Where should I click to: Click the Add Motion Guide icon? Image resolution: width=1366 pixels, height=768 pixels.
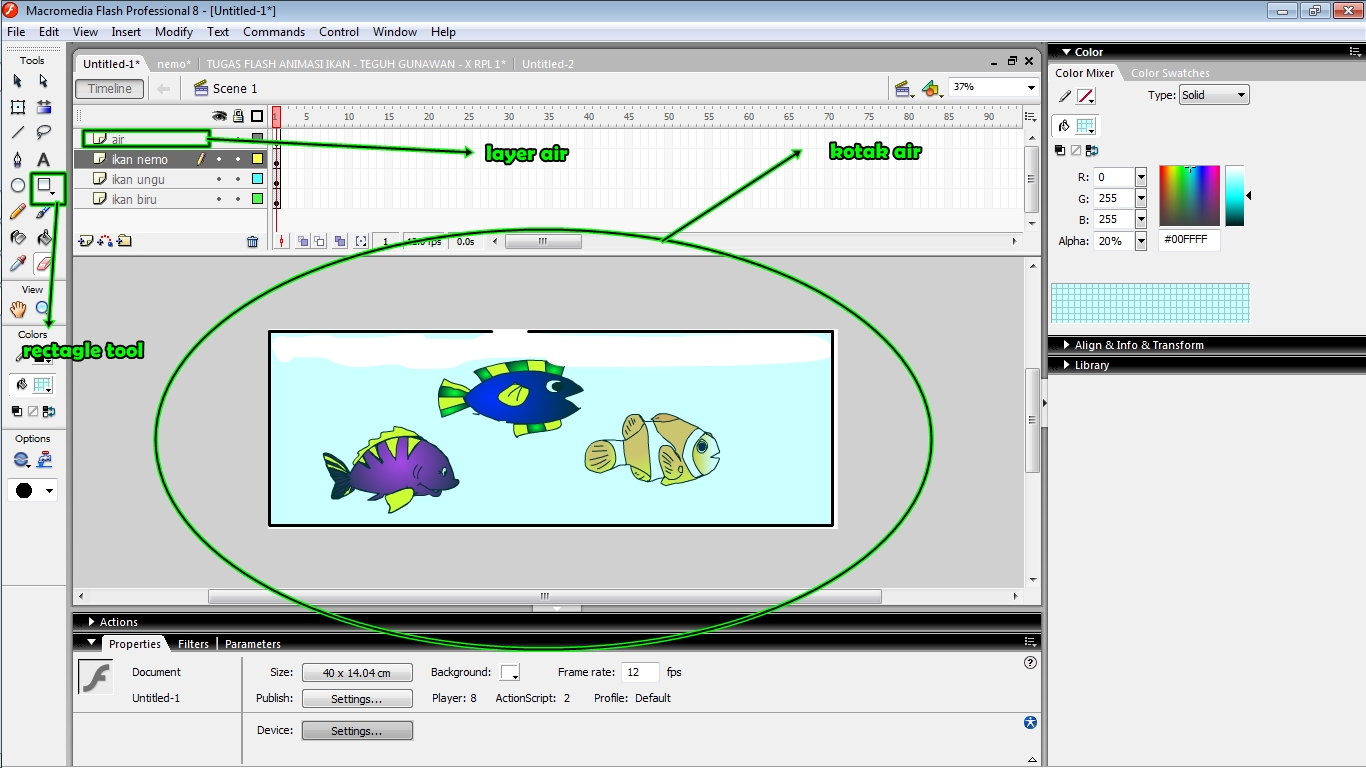point(105,241)
